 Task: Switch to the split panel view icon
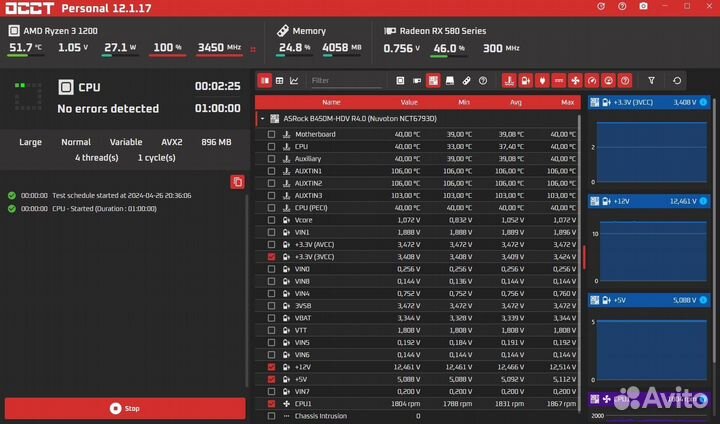pyautogui.click(x=265, y=80)
